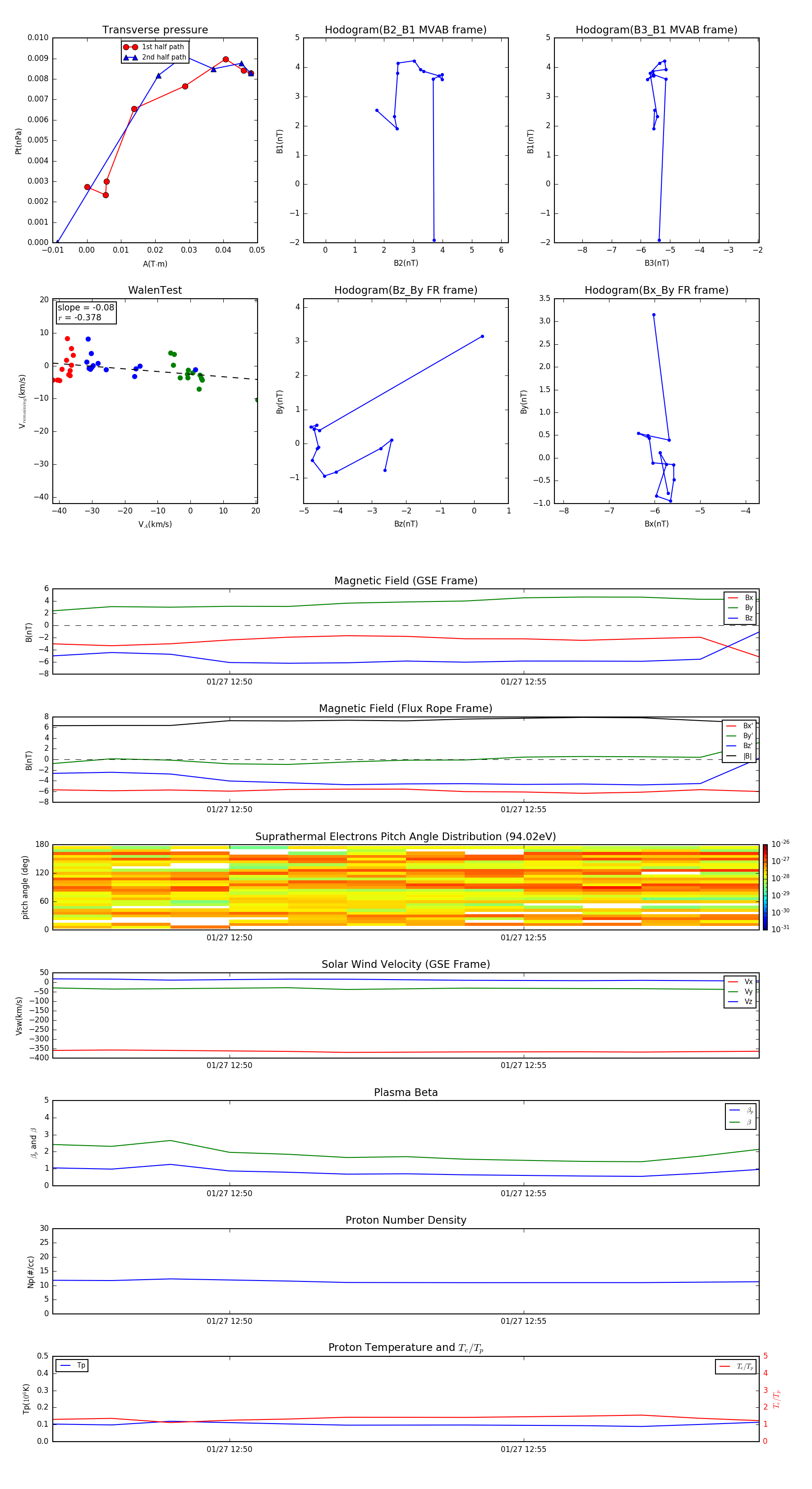Click the pitch angle spectrogram color bar
This screenshot has height=1489, width=812.
coord(765,887)
